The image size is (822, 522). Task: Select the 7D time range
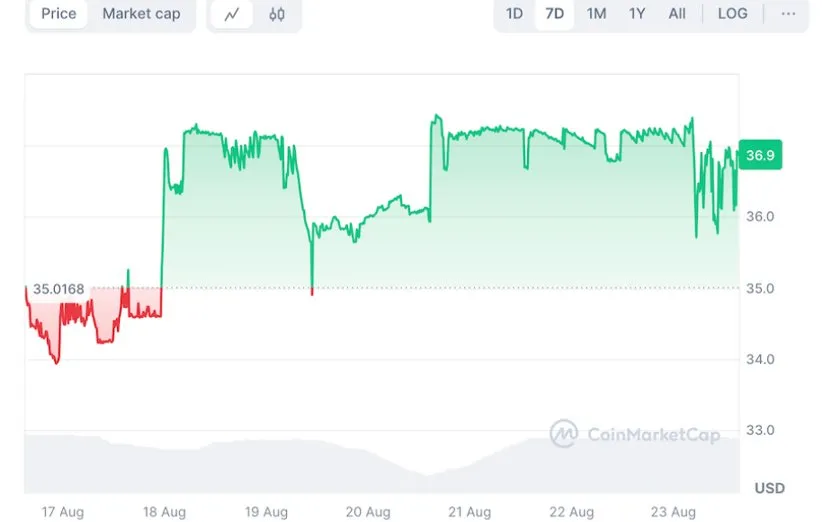coord(554,14)
